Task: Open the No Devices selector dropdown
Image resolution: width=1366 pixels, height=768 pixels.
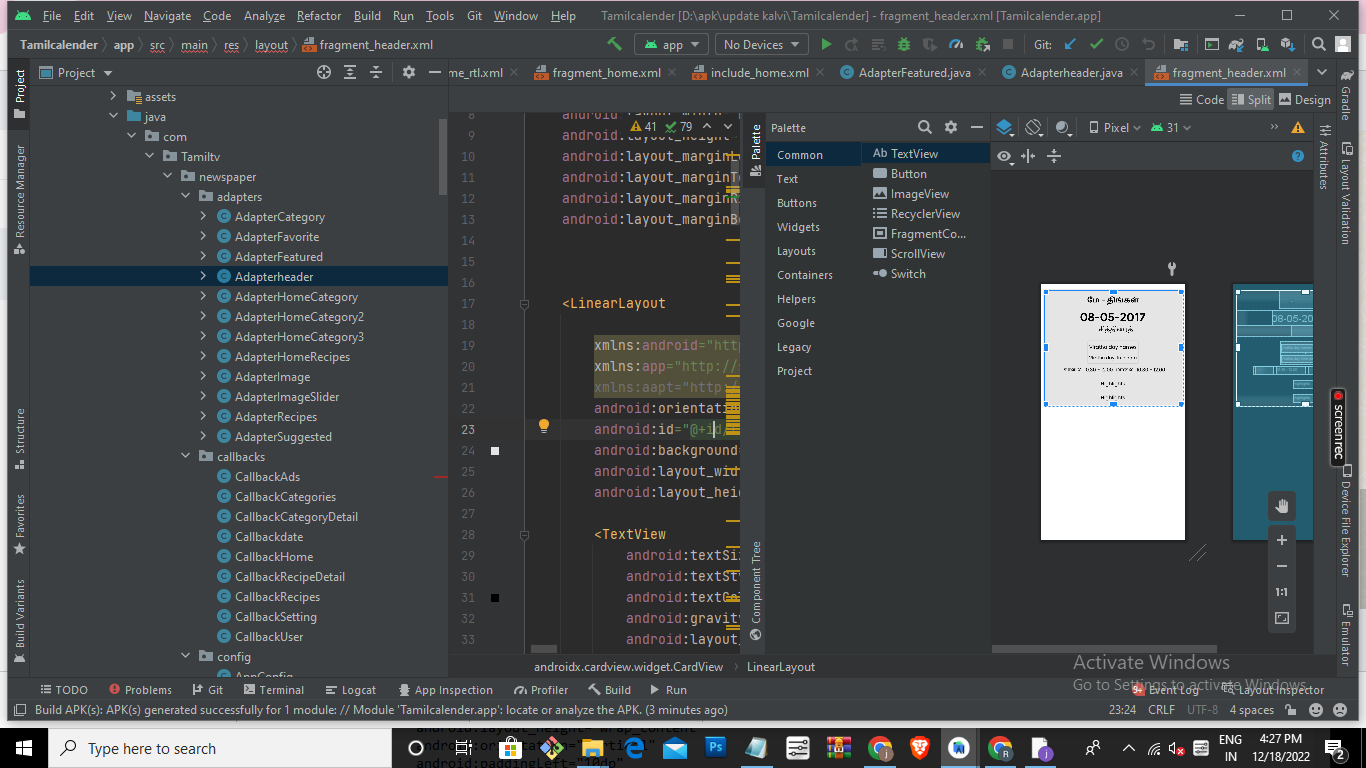Action: click(762, 45)
